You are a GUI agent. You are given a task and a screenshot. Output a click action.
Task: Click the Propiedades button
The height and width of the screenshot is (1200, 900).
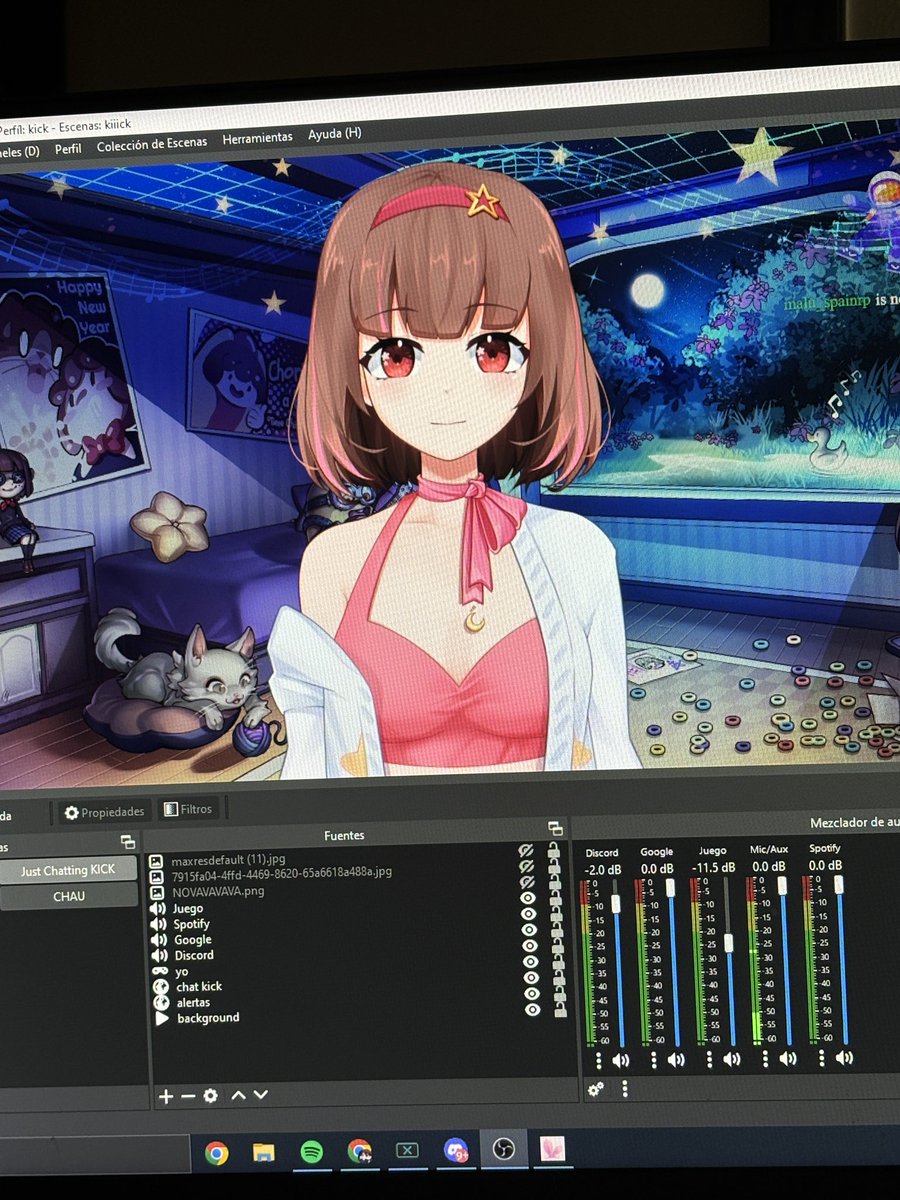(x=105, y=811)
